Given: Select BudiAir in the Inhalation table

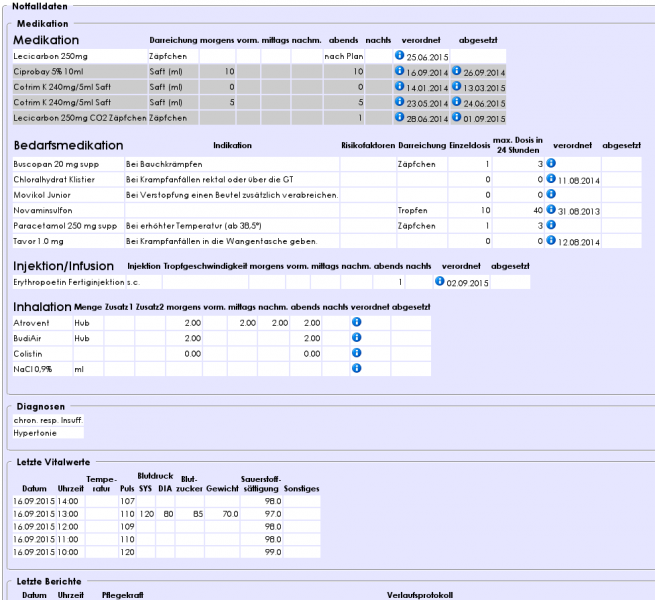Looking at the screenshot, I should (x=27, y=338).
